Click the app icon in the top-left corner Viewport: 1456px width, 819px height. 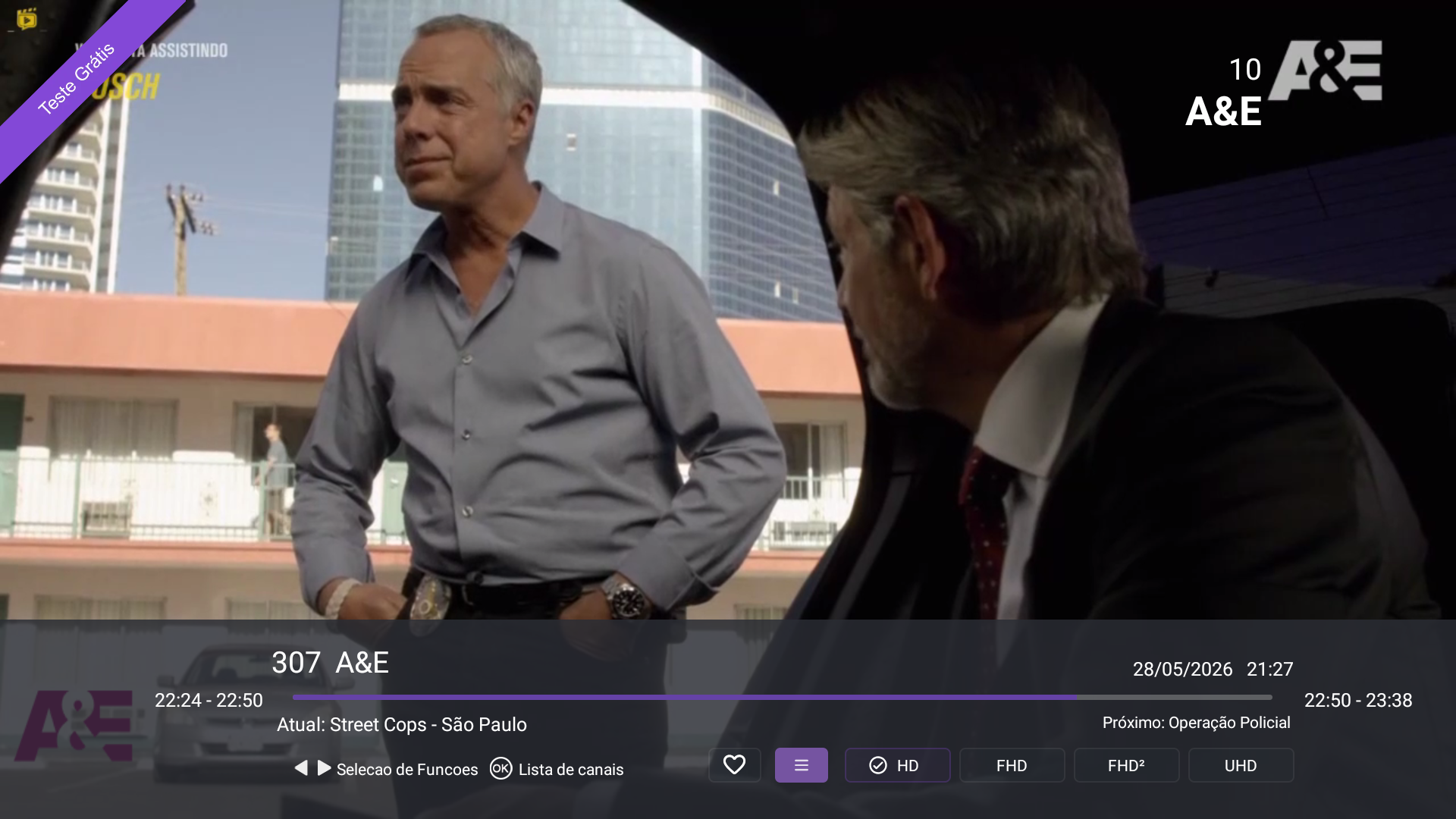pyautogui.click(x=27, y=18)
